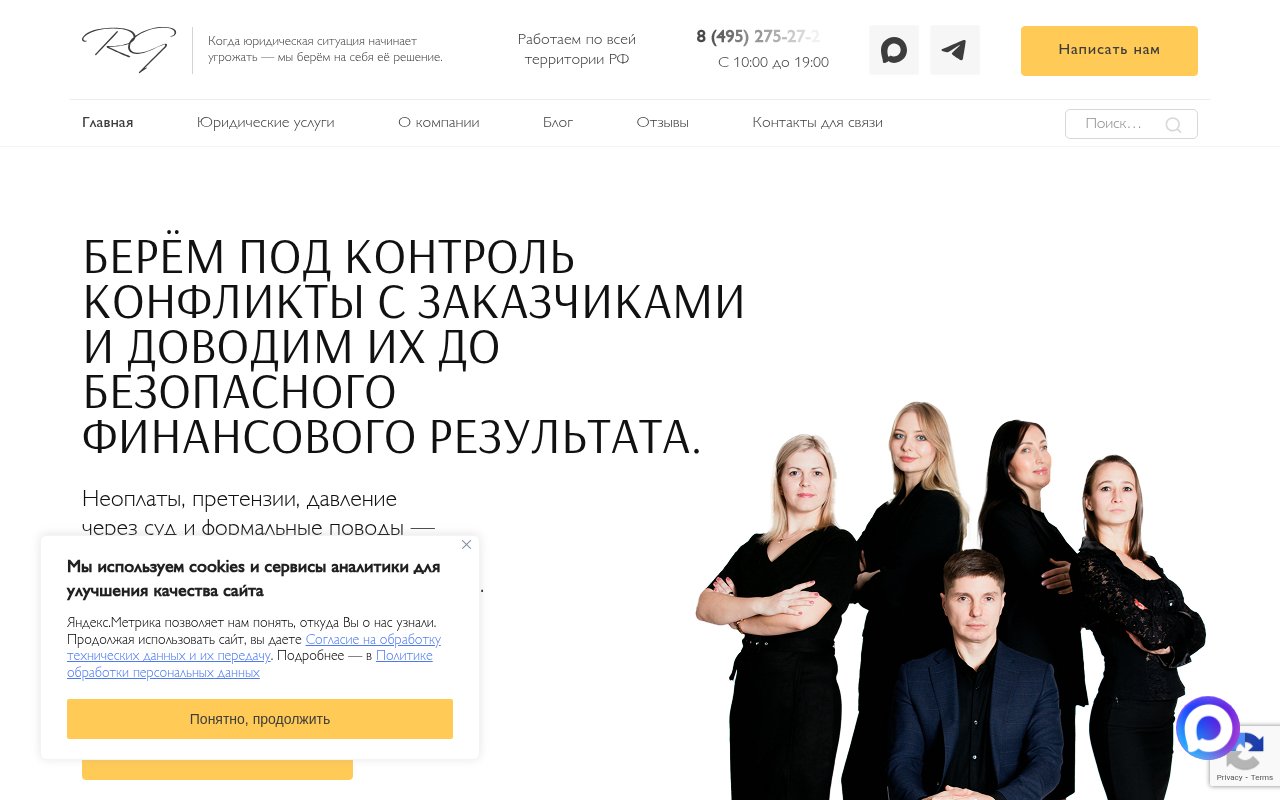Image resolution: width=1280 pixels, height=800 pixels.
Task: Open the Отзывы page
Action: click(x=663, y=123)
